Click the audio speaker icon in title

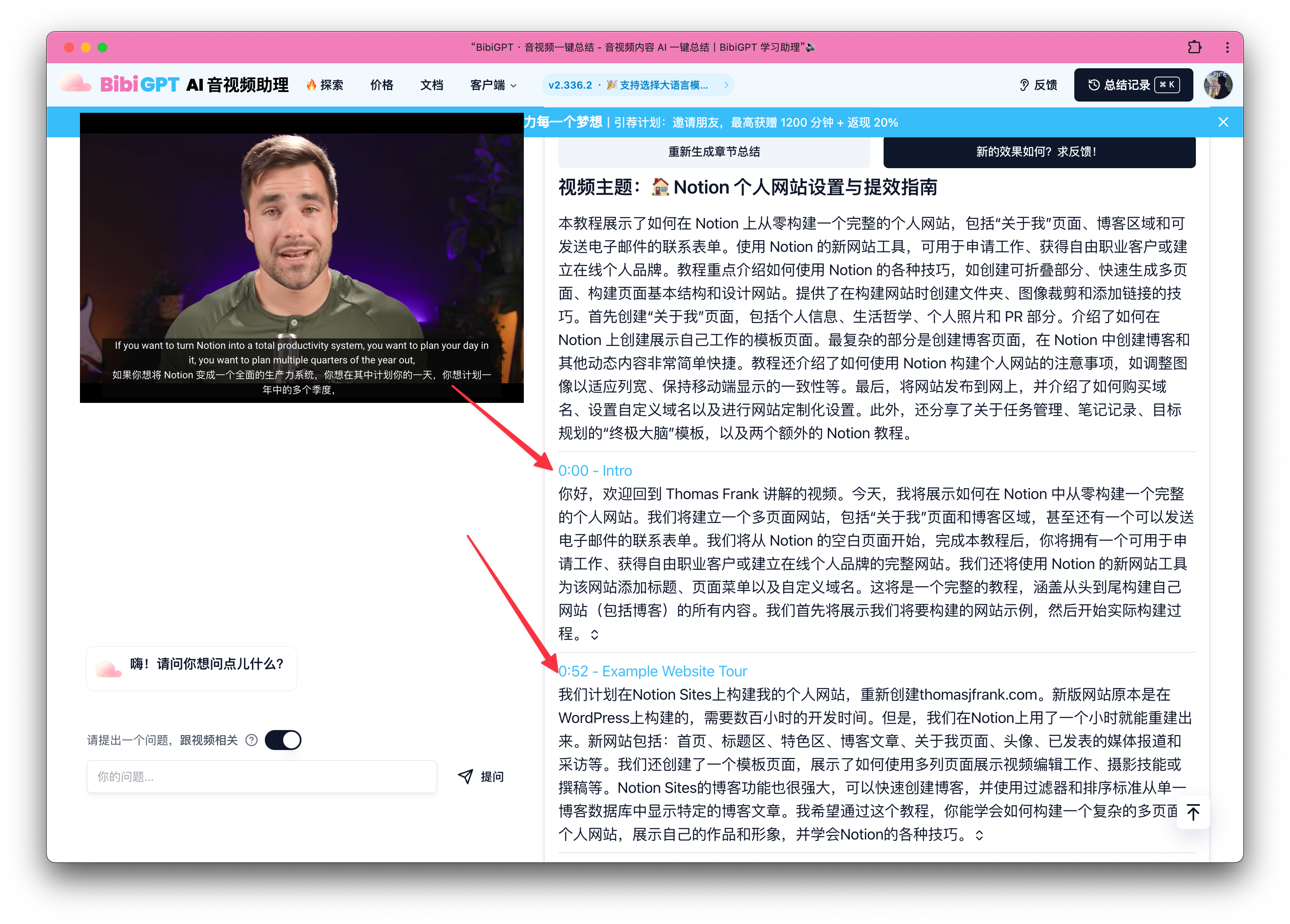(811, 47)
